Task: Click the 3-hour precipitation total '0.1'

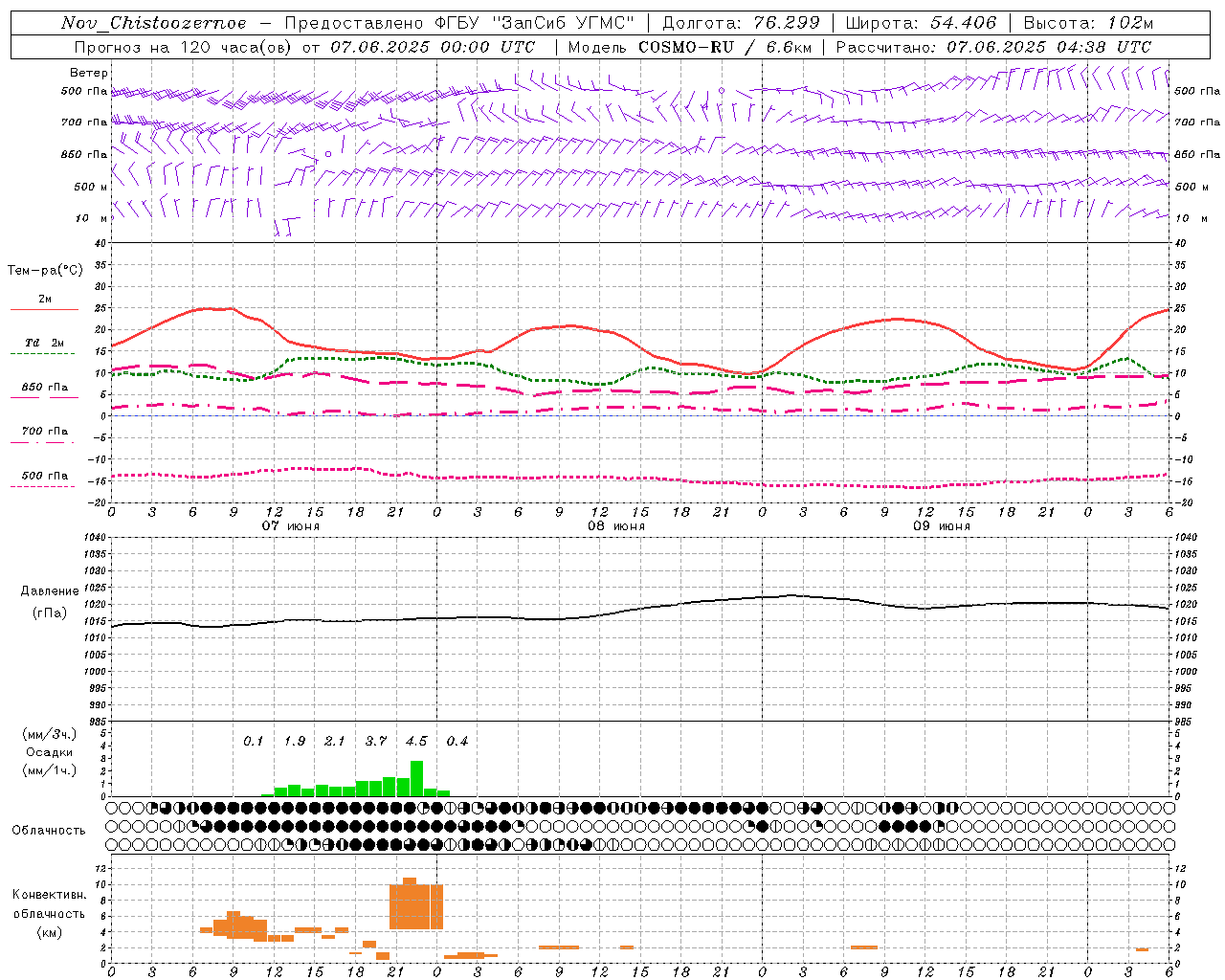Action: click(253, 742)
